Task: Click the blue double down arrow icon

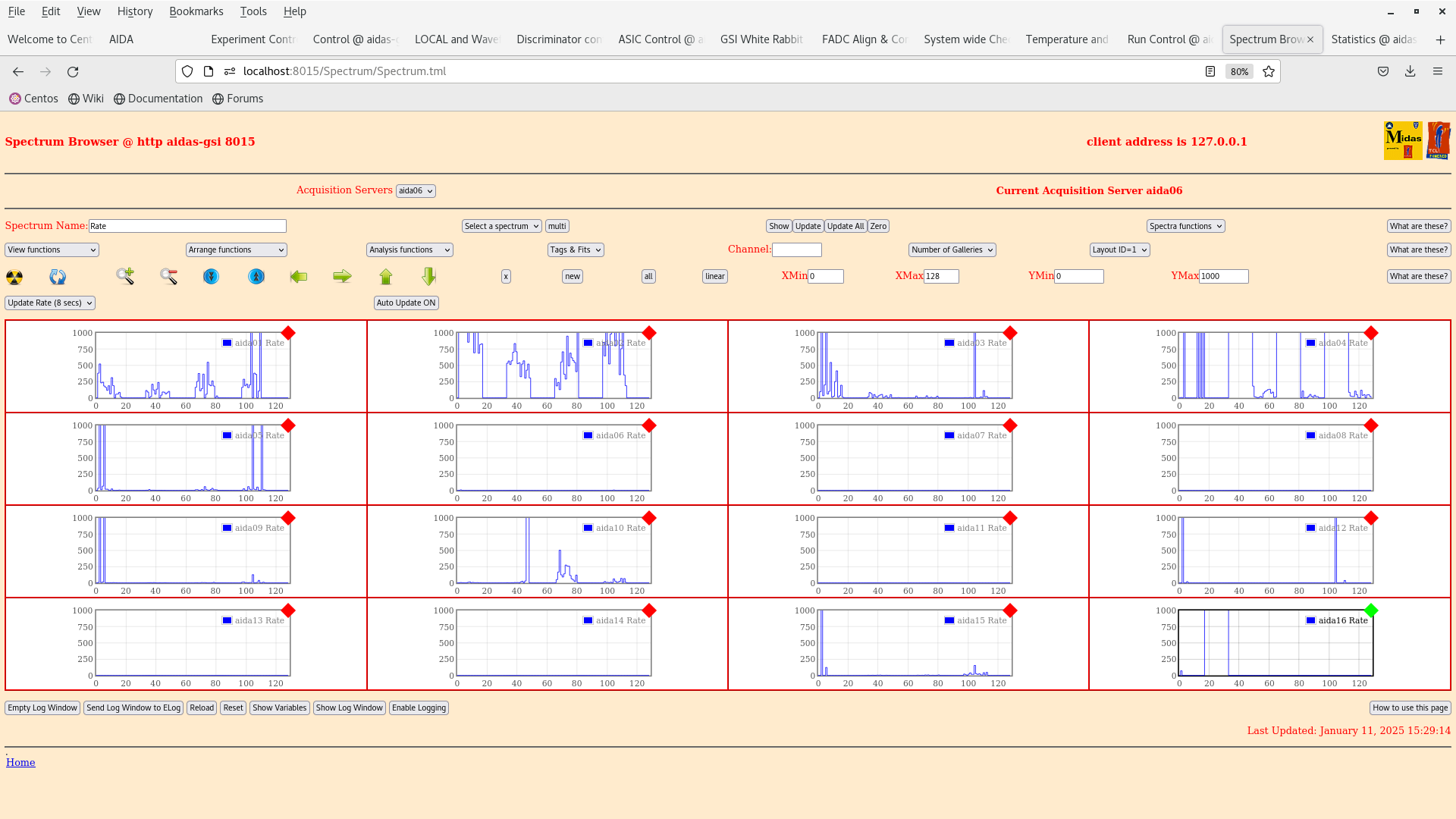Action: click(212, 277)
